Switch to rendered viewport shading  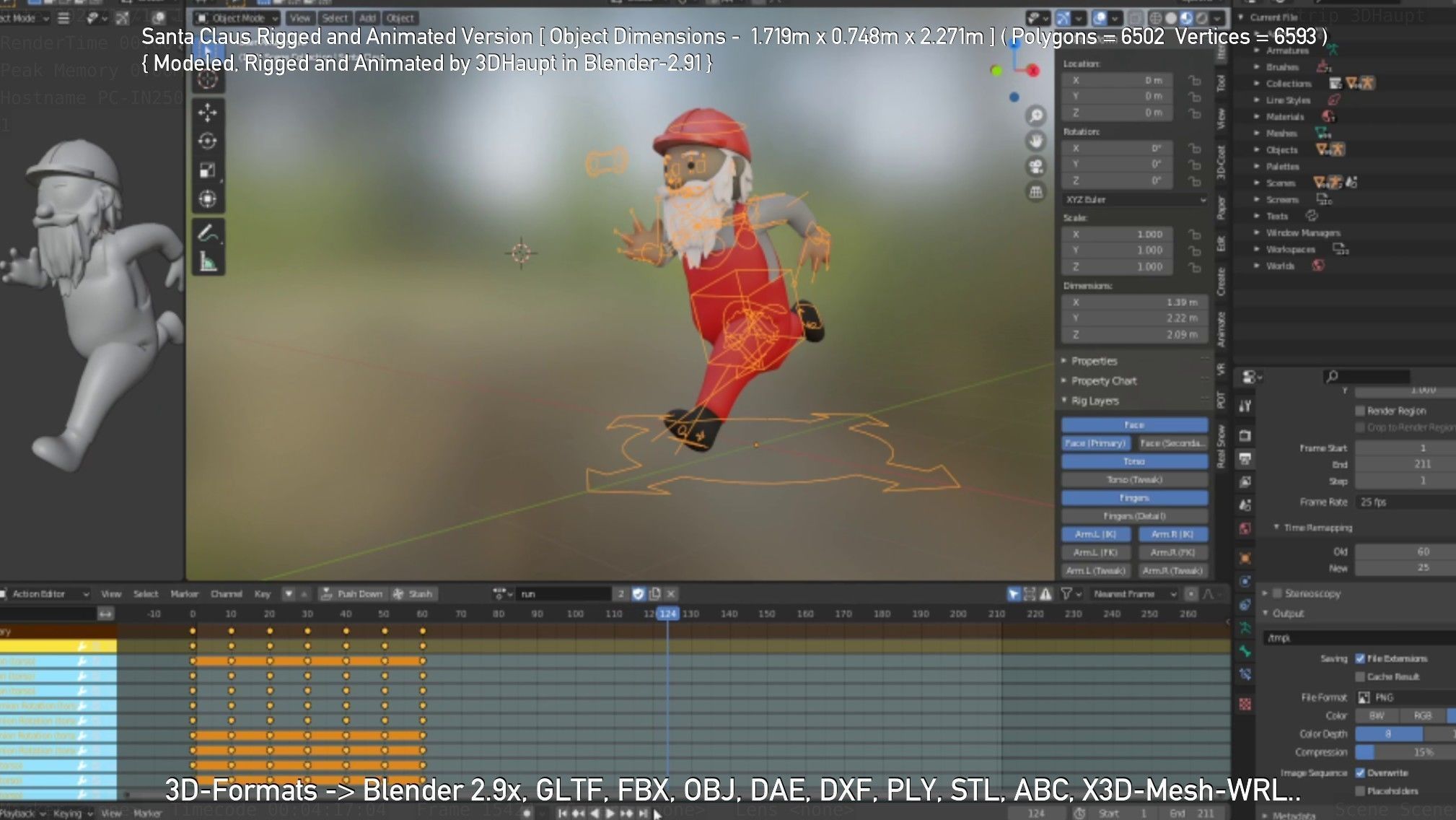click(1202, 18)
